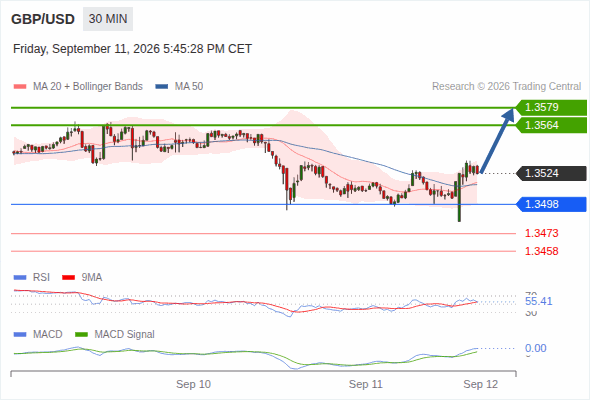This screenshot has height=400, width=590.
Task: Click the 1.3473 red support label
Action: click(541, 233)
